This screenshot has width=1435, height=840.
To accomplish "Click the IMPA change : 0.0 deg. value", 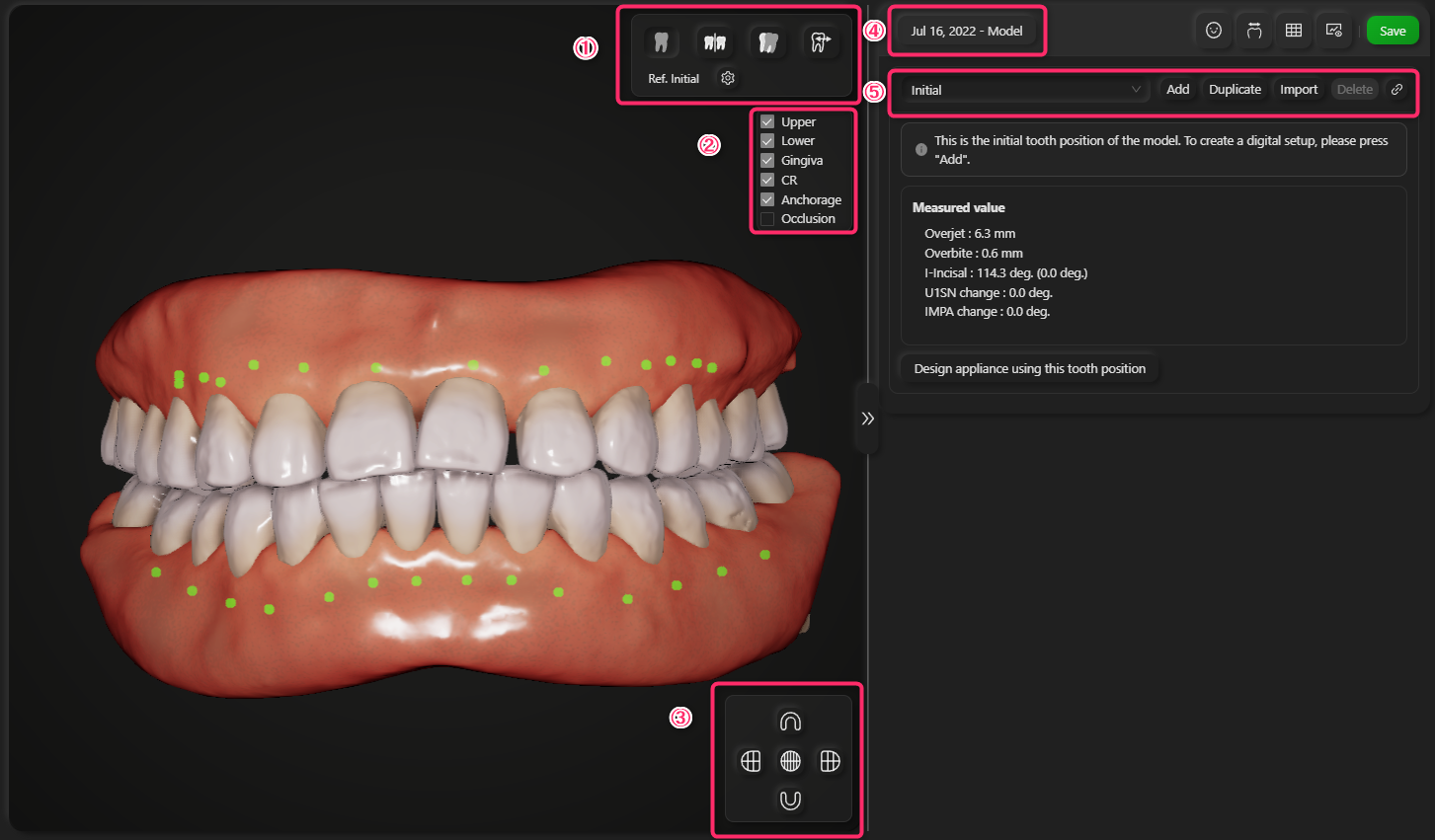I will pos(988,312).
